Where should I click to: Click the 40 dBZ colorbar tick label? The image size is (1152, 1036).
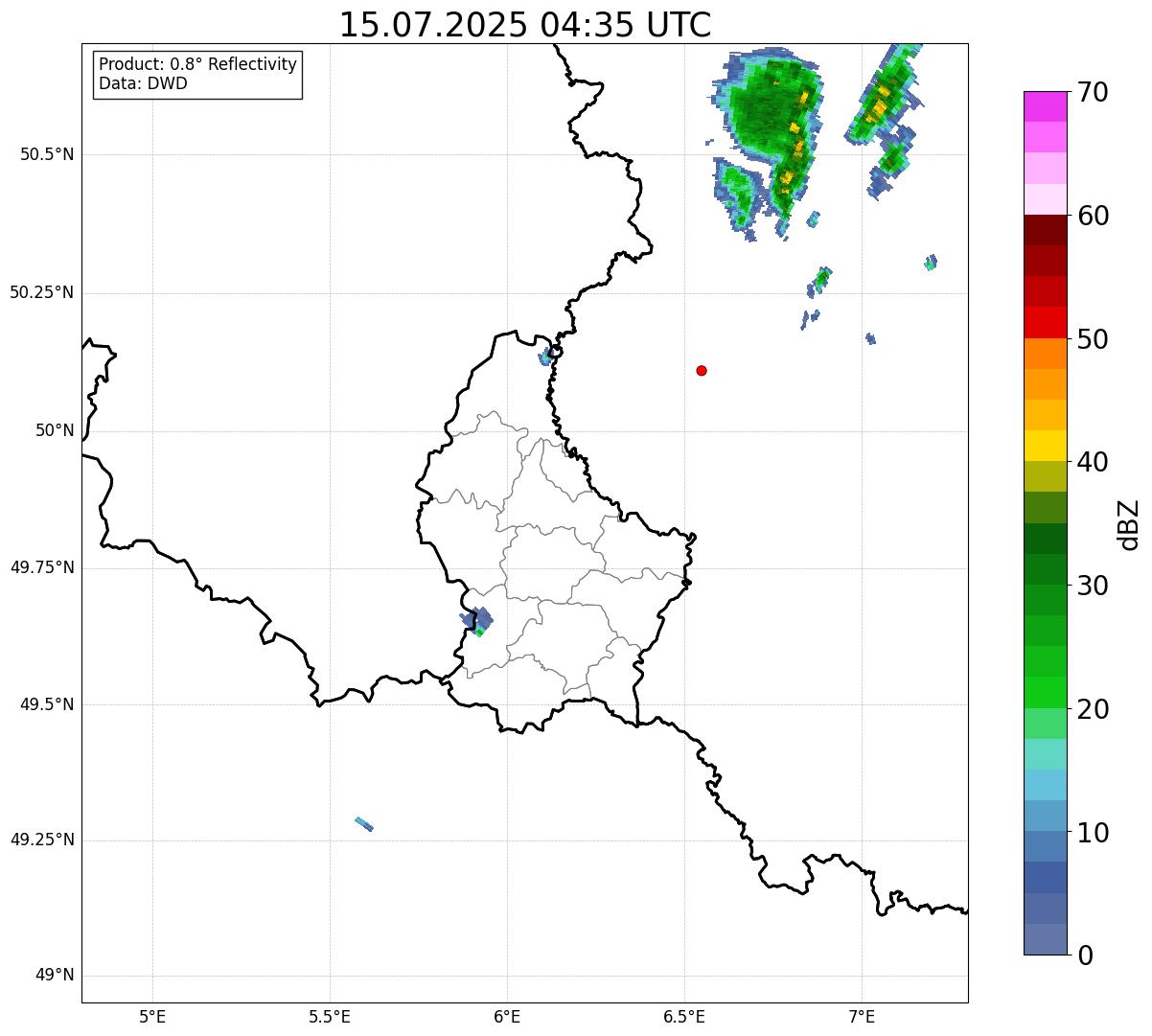1092,462
